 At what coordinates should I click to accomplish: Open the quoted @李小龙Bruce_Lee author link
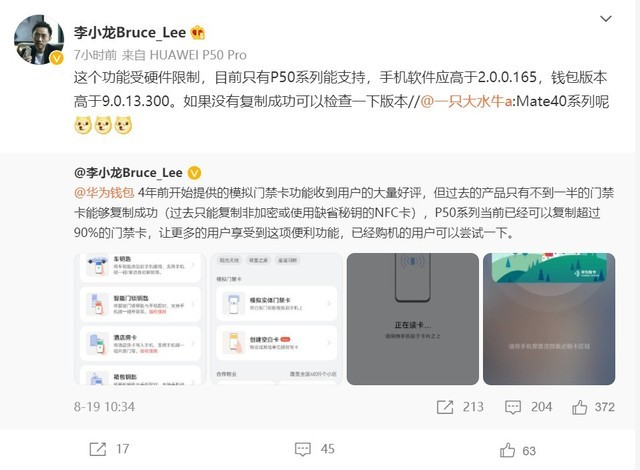pyautogui.click(x=128, y=173)
